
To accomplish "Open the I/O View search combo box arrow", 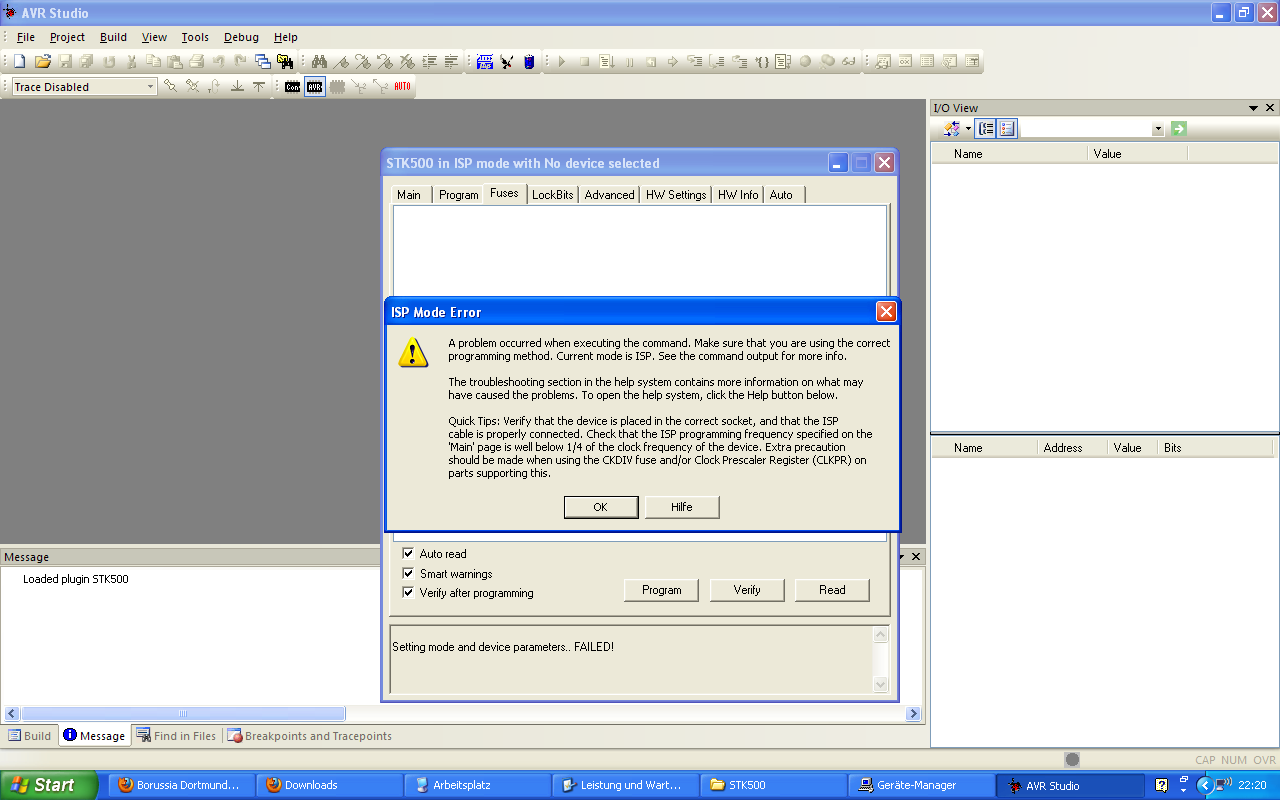I will 1158,129.
